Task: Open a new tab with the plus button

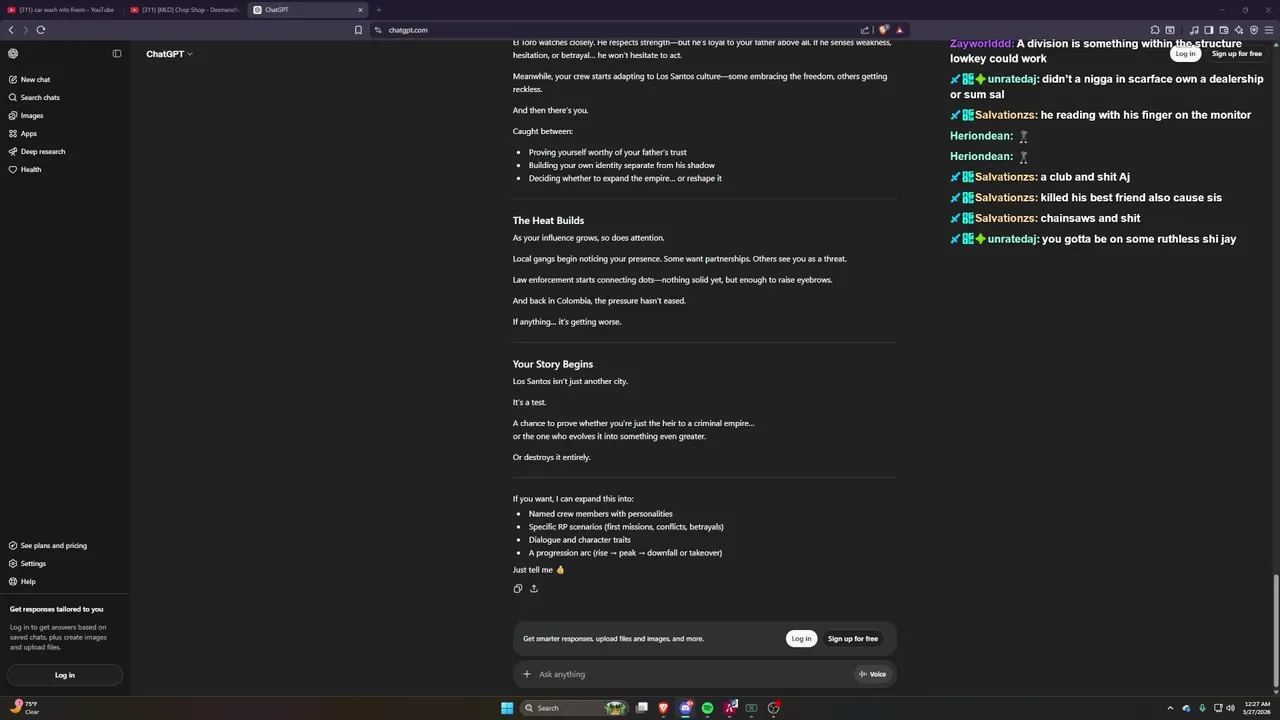Action: tap(379, 10)
